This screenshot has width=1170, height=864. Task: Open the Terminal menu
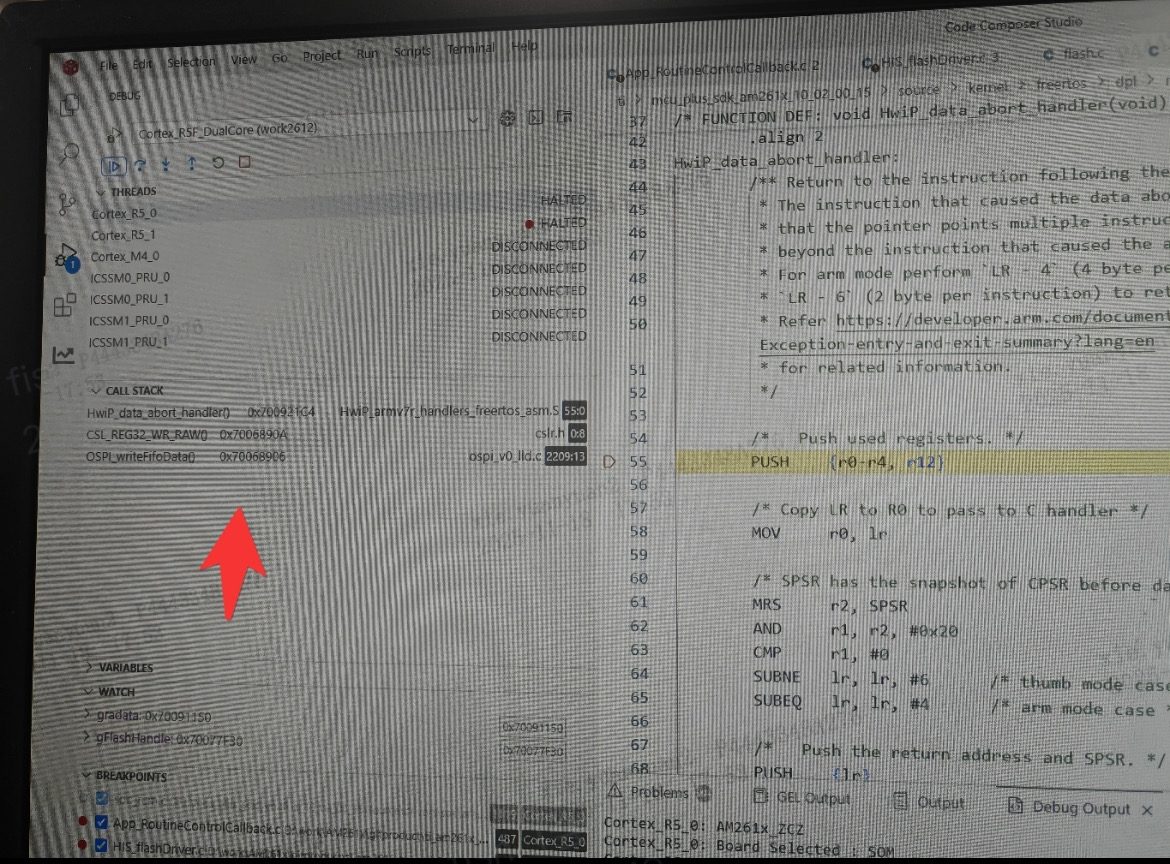pyautogui.click(x=470, y=48)
